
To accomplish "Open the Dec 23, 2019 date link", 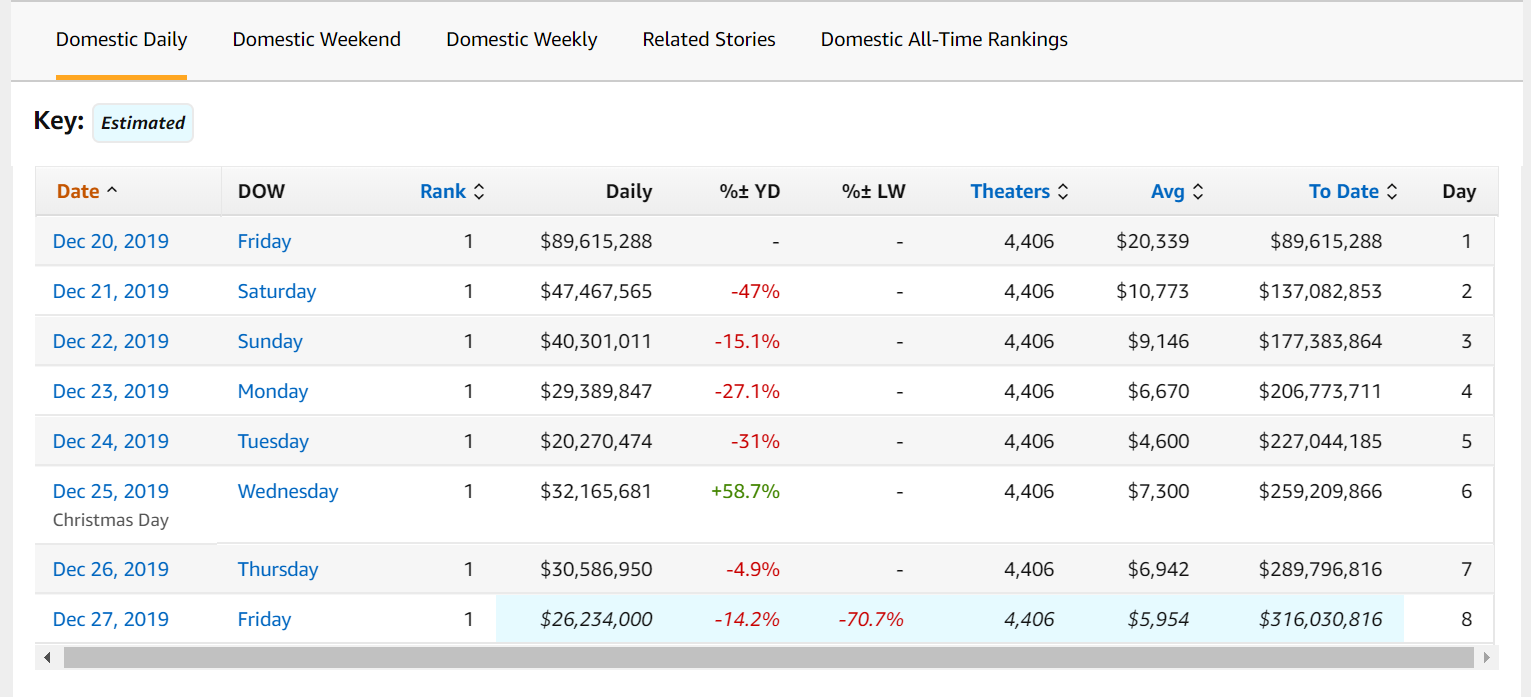I will click(111, 391).
